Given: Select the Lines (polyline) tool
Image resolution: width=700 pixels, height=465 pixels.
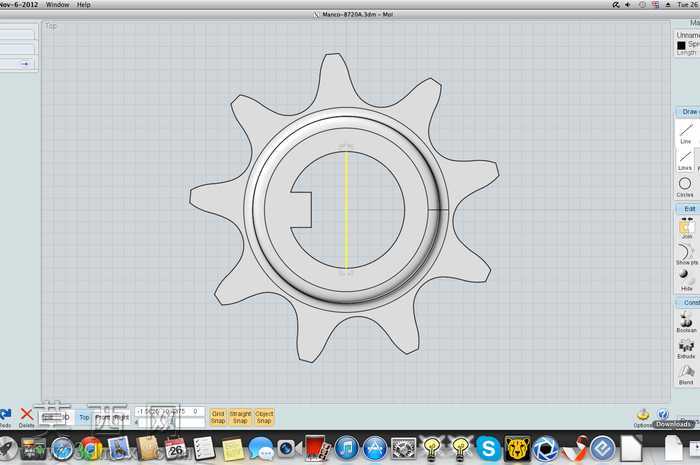Looking at the screenshot, I should (685, 161).
